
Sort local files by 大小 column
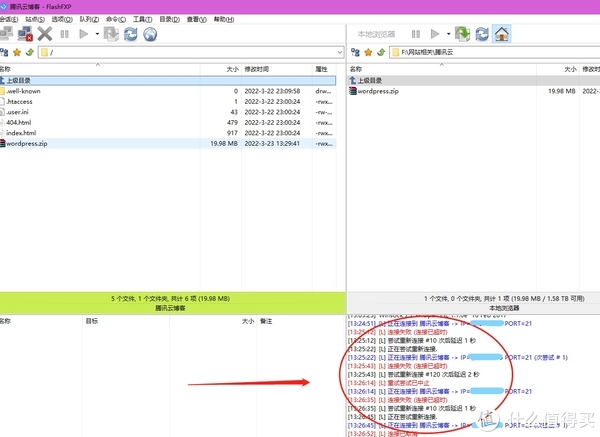pos(558,69)
